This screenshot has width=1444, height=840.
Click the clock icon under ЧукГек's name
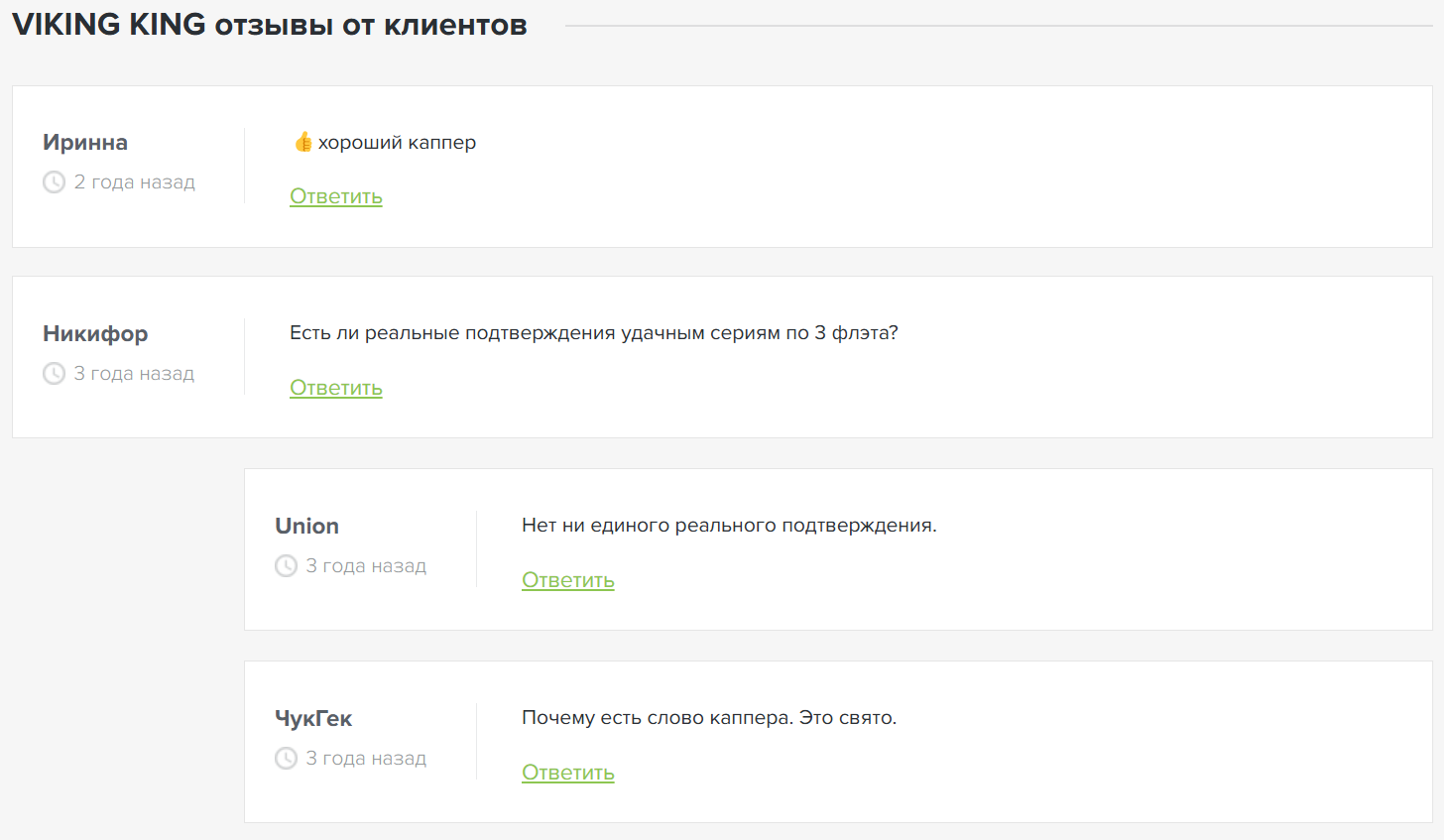[286, 759]
